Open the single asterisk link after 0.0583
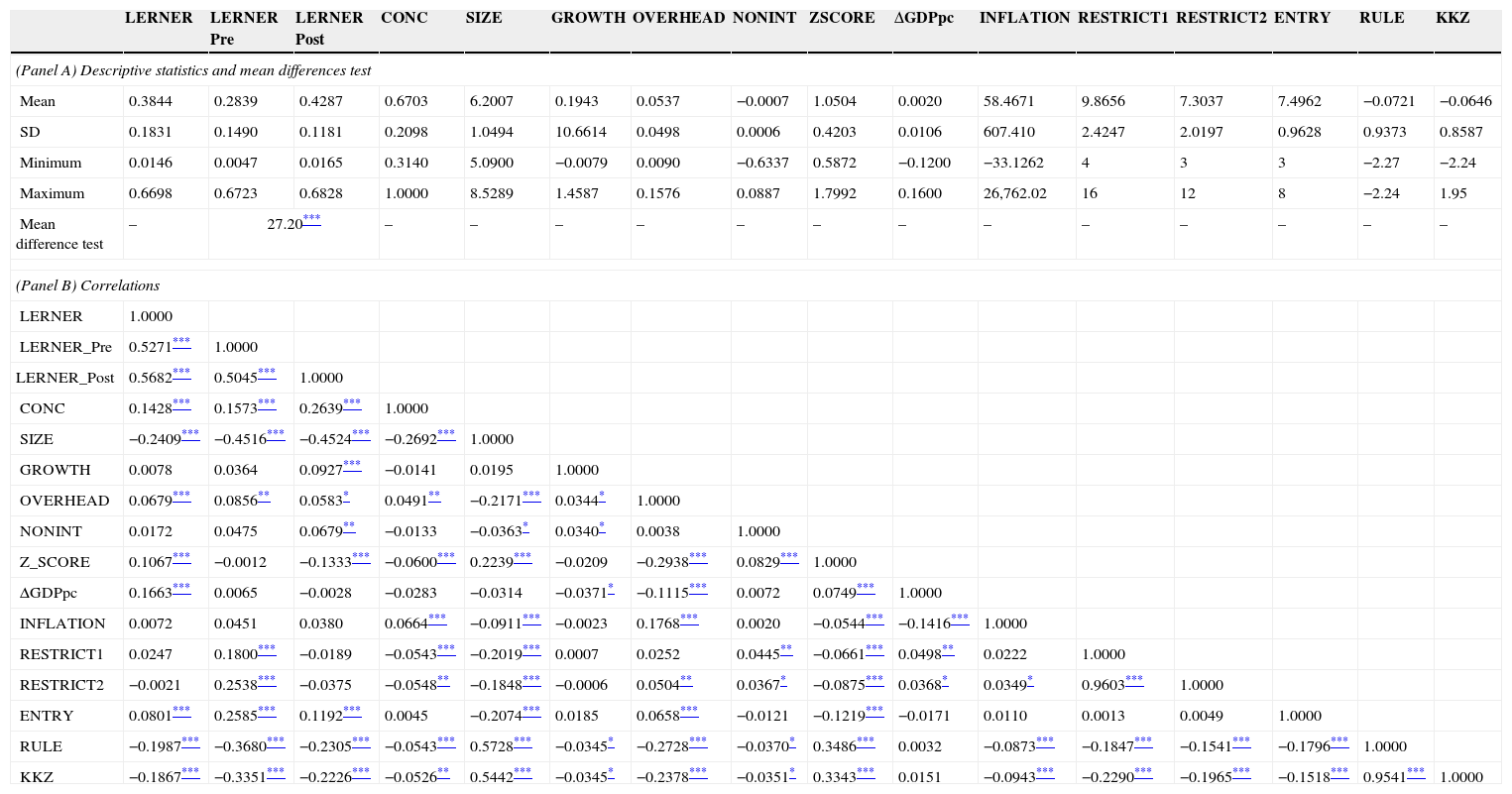 click(346, 495)
